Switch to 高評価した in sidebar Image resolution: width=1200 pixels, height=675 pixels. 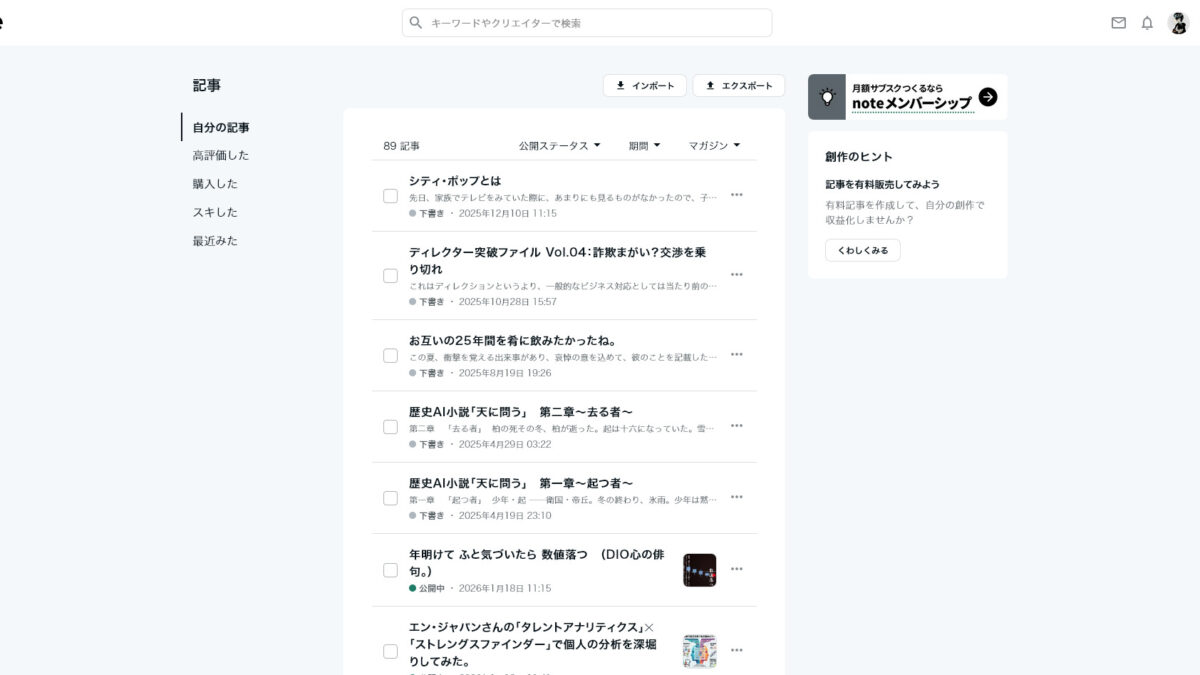tap(221, 156)
